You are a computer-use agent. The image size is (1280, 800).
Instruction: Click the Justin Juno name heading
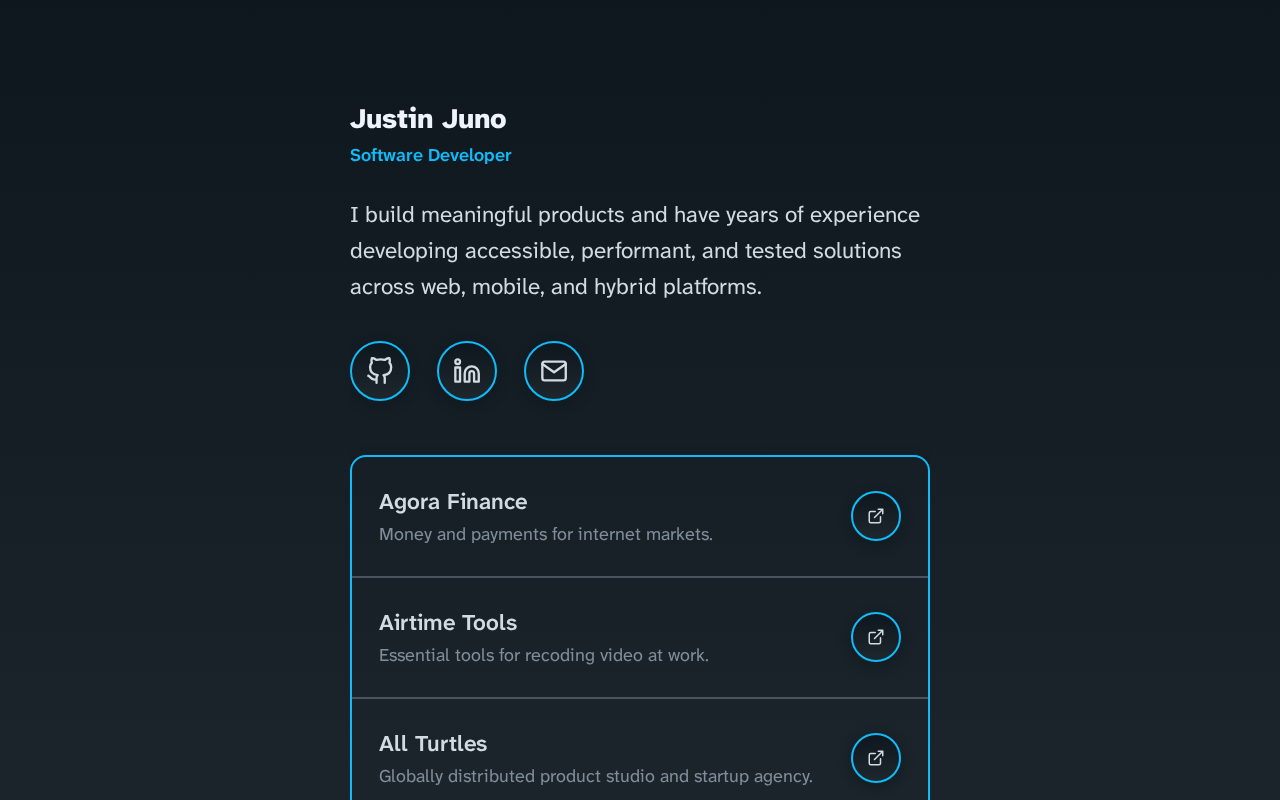click(x=428, y=119)
